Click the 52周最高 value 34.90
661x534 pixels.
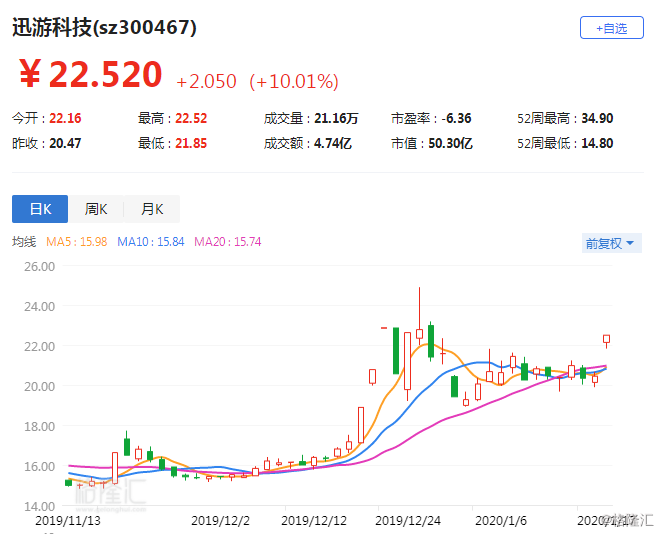(x=597, y=118)
